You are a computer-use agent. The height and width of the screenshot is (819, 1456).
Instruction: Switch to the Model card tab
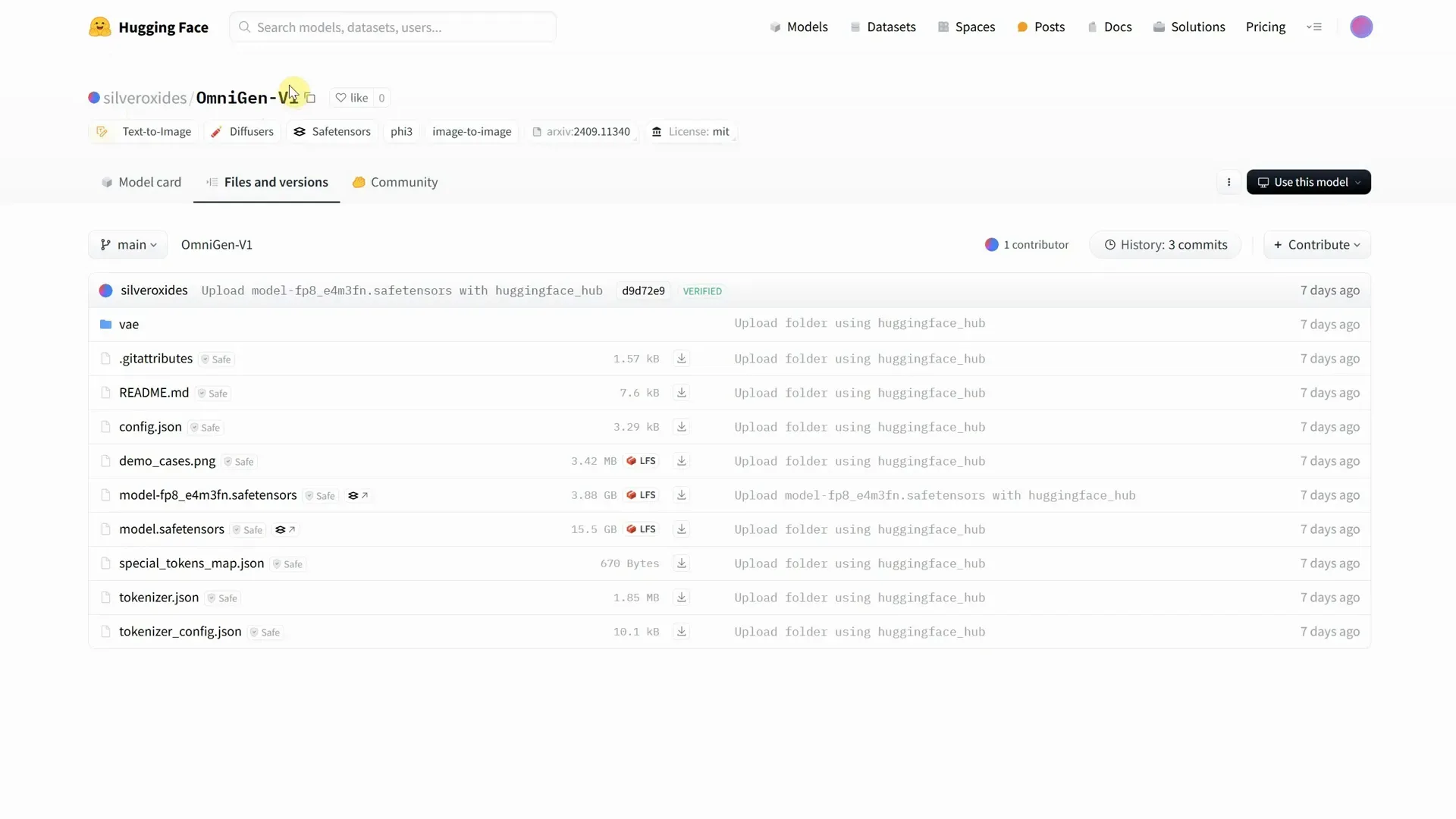tap(141, 182)
